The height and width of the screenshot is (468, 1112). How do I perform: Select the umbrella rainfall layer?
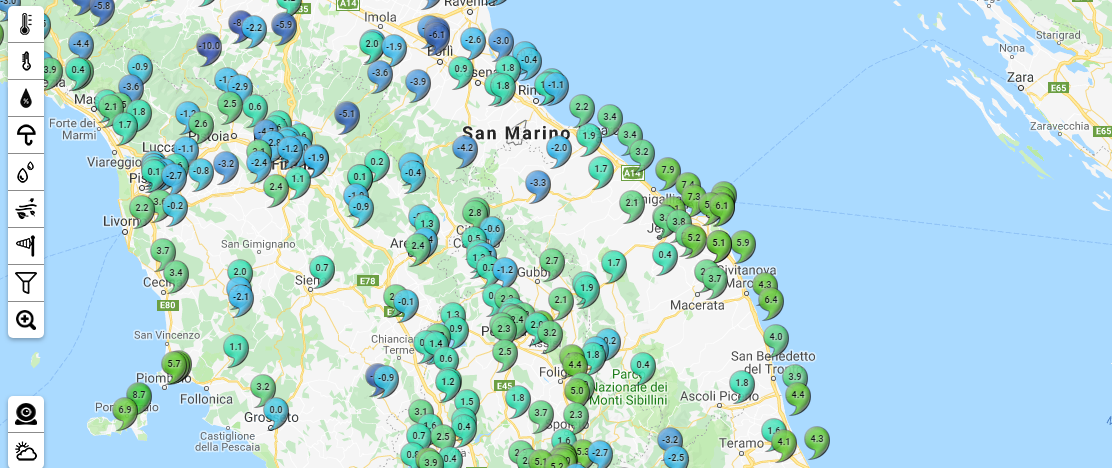[x=26, y=135]
